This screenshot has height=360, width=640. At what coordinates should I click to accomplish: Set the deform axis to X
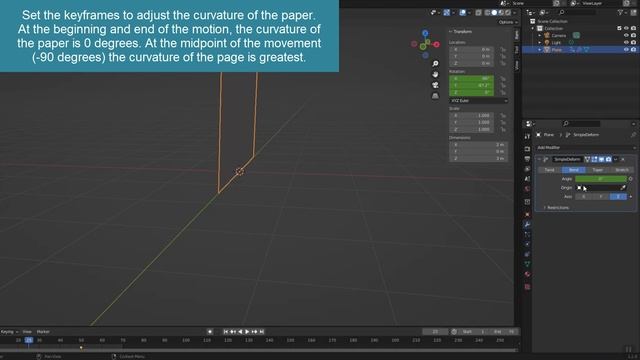(584, 197)
